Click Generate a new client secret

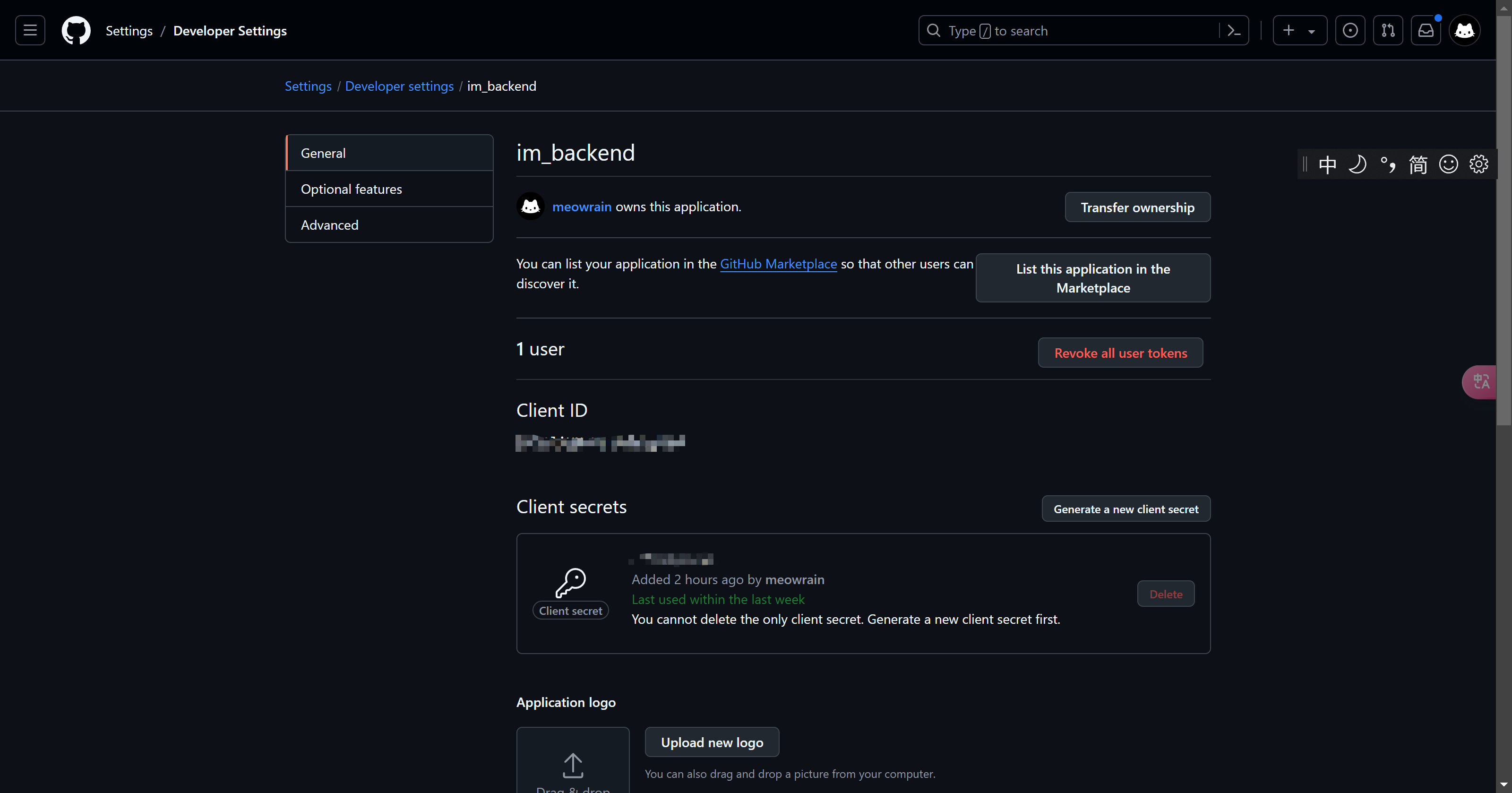coord(1125,509)
